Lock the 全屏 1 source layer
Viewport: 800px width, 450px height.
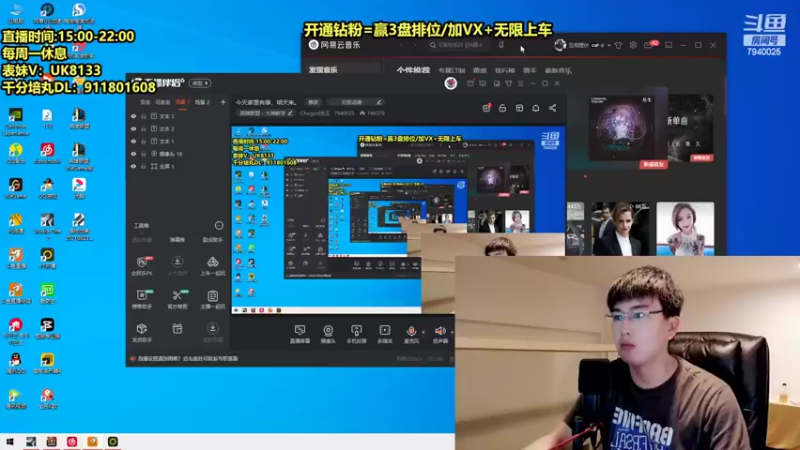143,166
